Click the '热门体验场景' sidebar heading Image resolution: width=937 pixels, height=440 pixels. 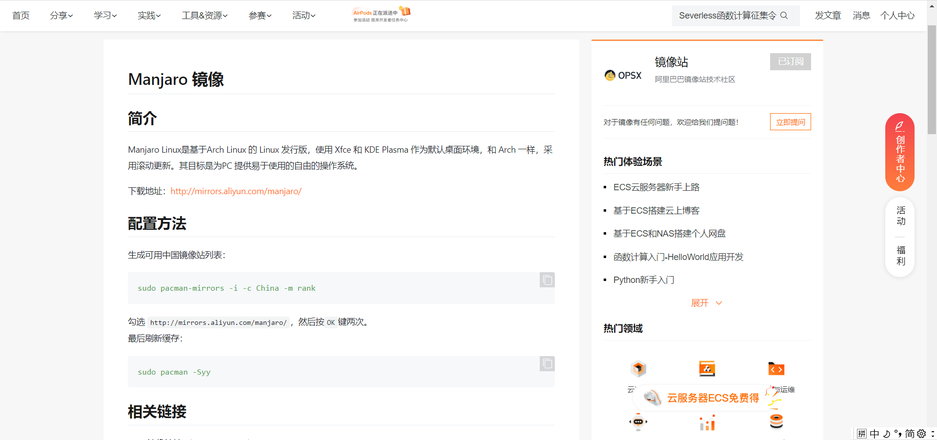tap(633, 161)
